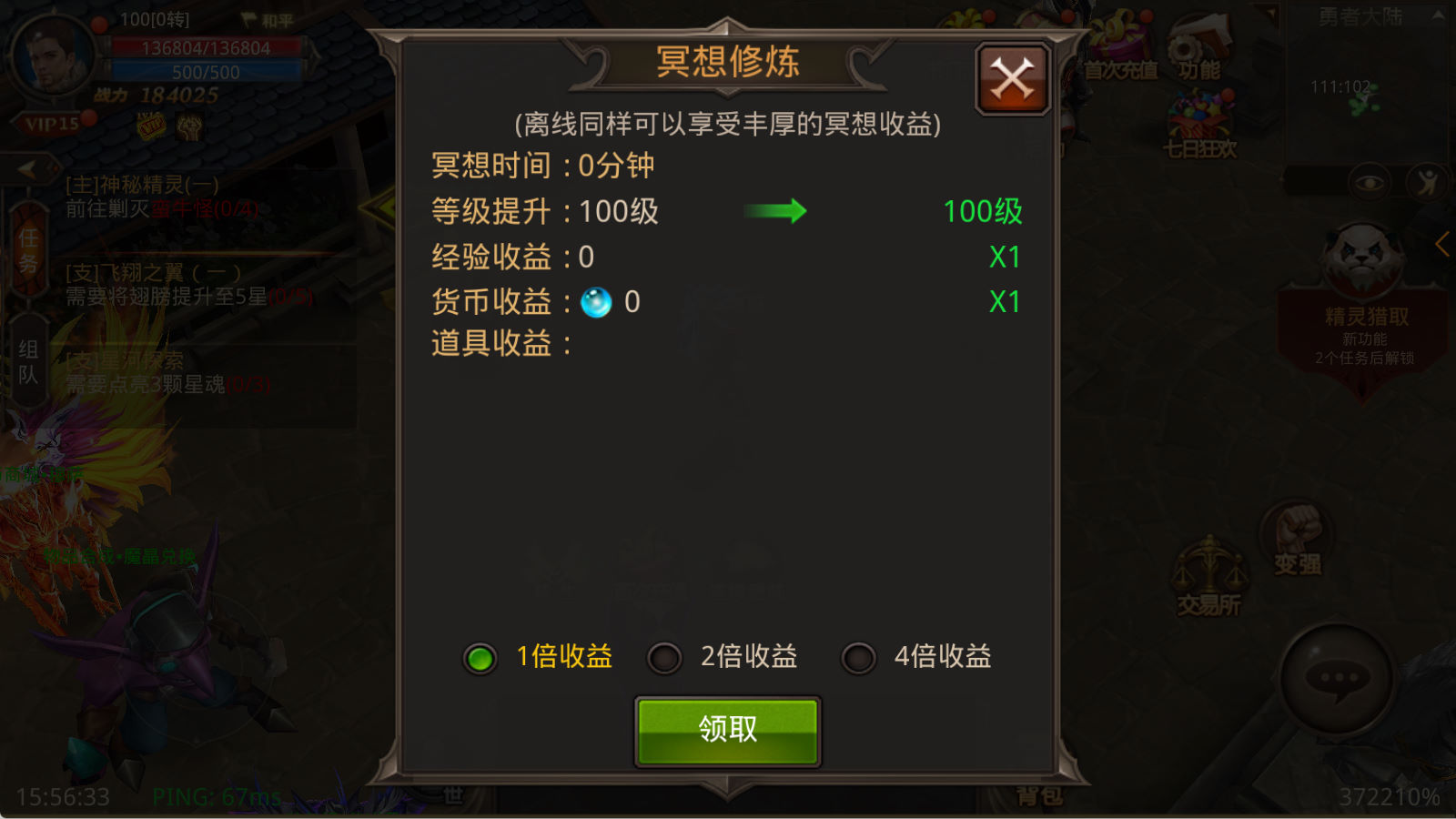Switch to the 组队 side tab

click(x=28, y=362)
